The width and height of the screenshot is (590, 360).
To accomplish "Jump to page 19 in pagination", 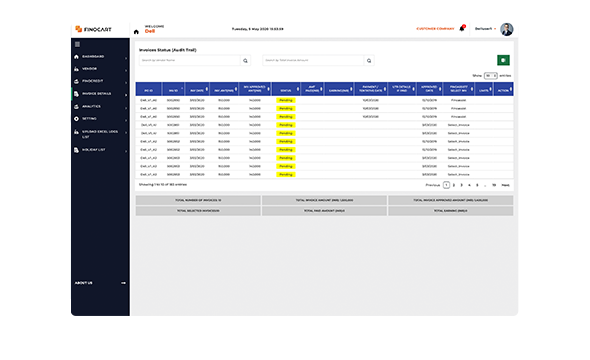I will (x=494, y=185).
